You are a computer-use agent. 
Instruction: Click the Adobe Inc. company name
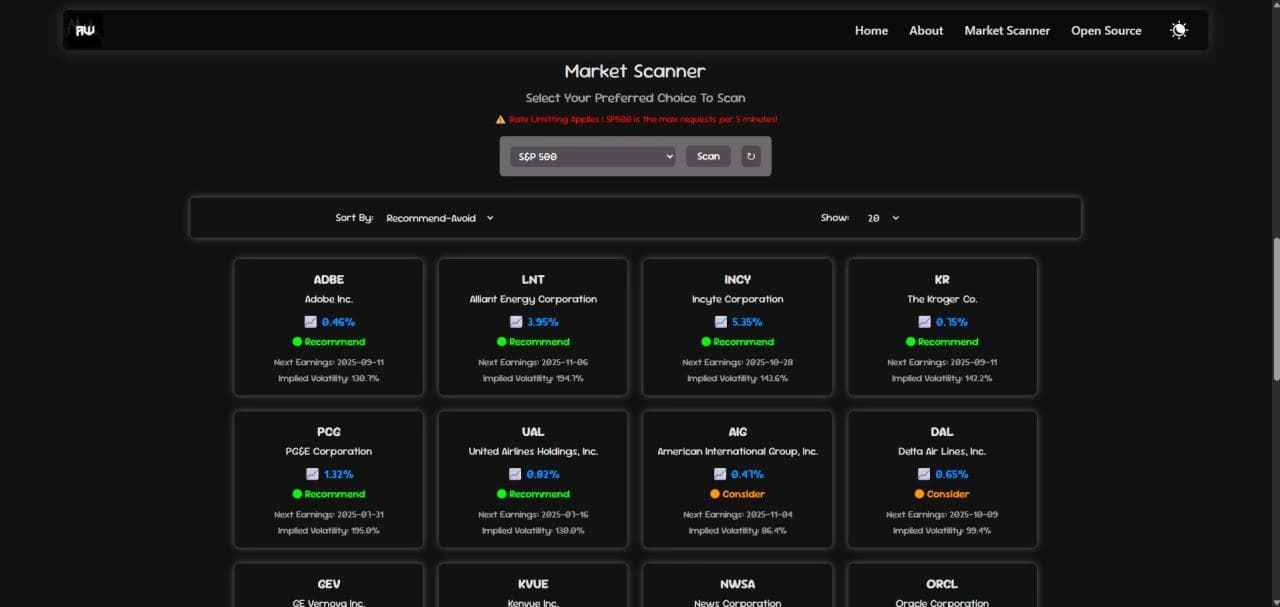tap(328, 299)
